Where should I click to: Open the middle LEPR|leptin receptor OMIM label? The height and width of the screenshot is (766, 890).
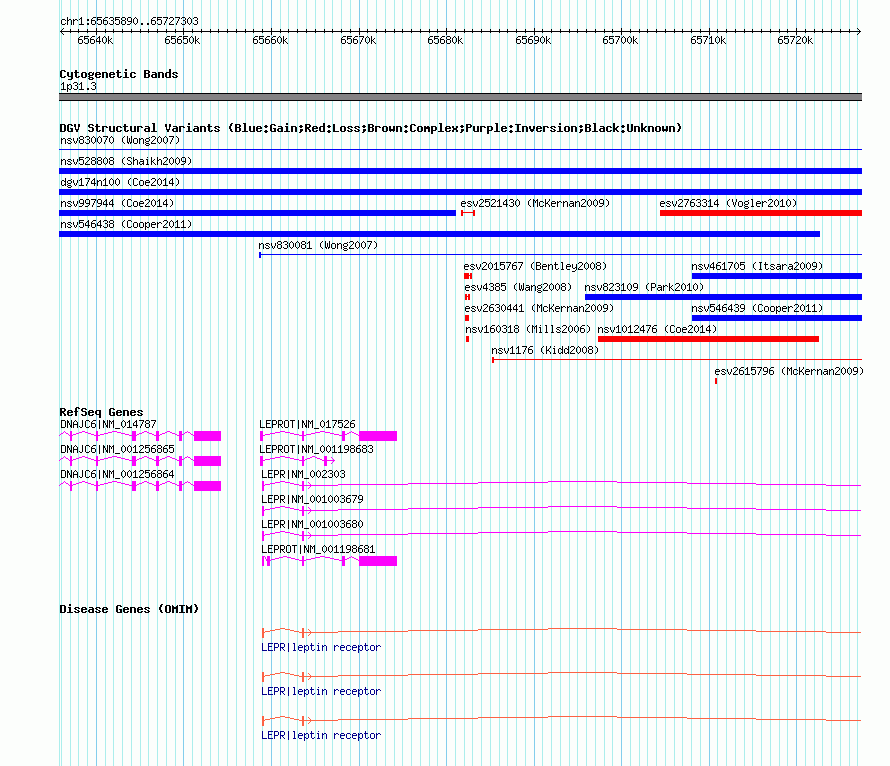click(321, 692)
